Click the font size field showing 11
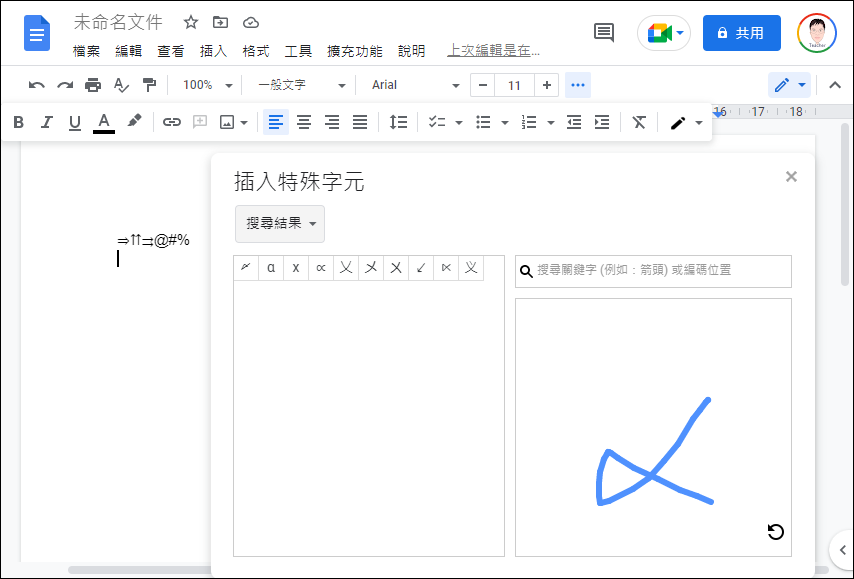 coord(514,85)
